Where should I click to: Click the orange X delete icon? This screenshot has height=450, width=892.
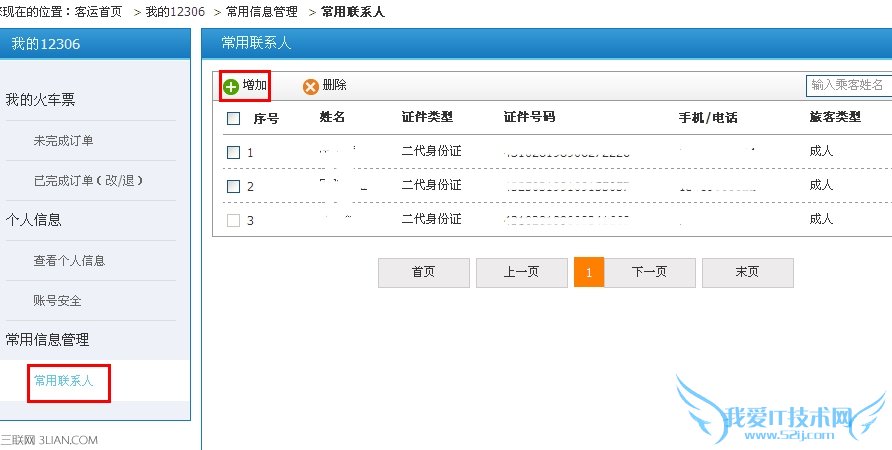pyautogui.click(x=311, y=87)
